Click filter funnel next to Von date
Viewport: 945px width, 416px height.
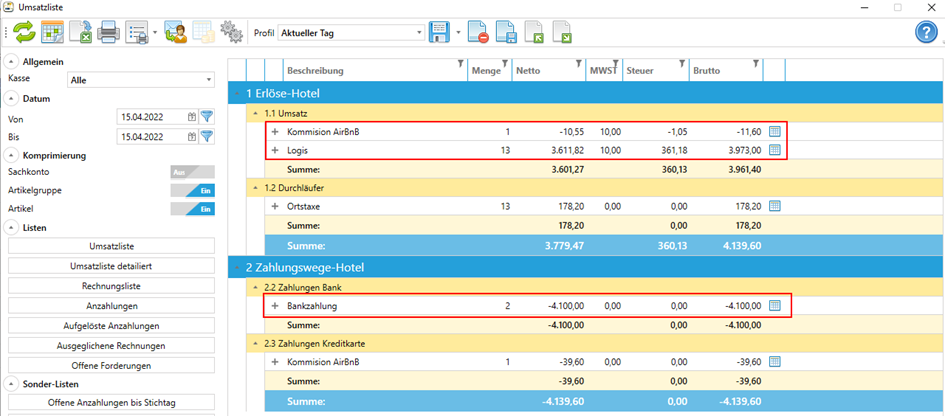(207, 116)
